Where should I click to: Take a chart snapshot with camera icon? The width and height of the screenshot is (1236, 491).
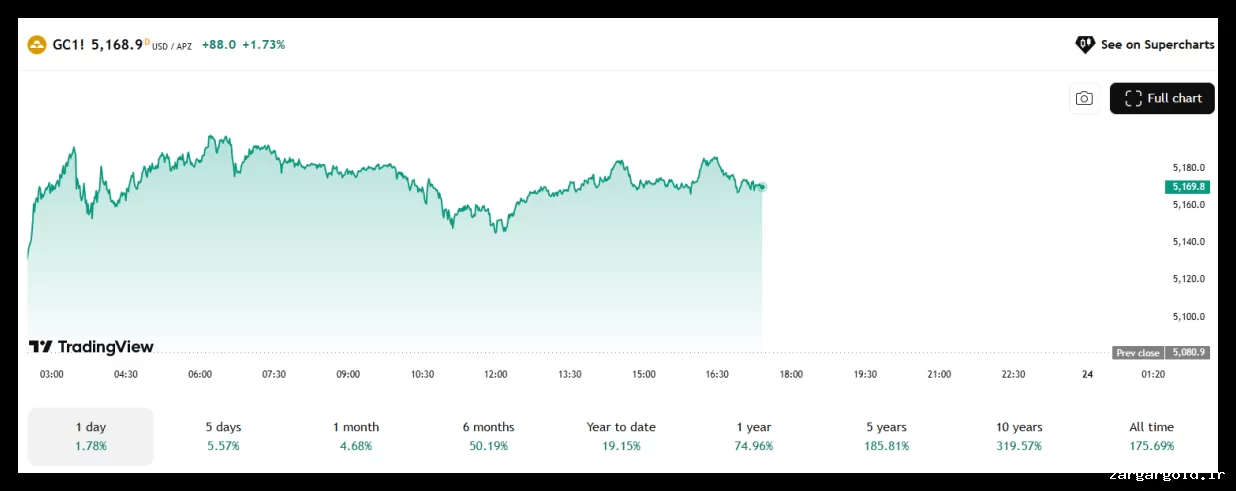click(1084, 98)
